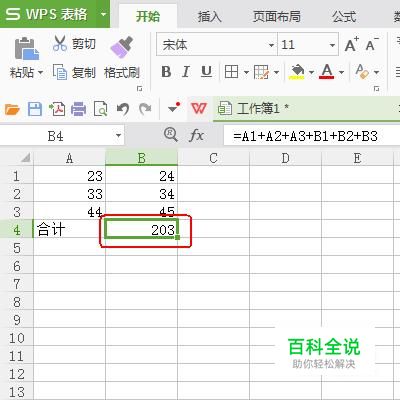
Task: Apply yellow fill color bucket
Action: (297, 72)
